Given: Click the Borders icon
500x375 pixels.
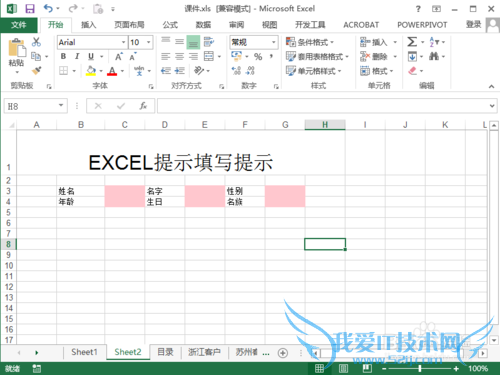Looking at the screenshot, I should coord(63,71).
